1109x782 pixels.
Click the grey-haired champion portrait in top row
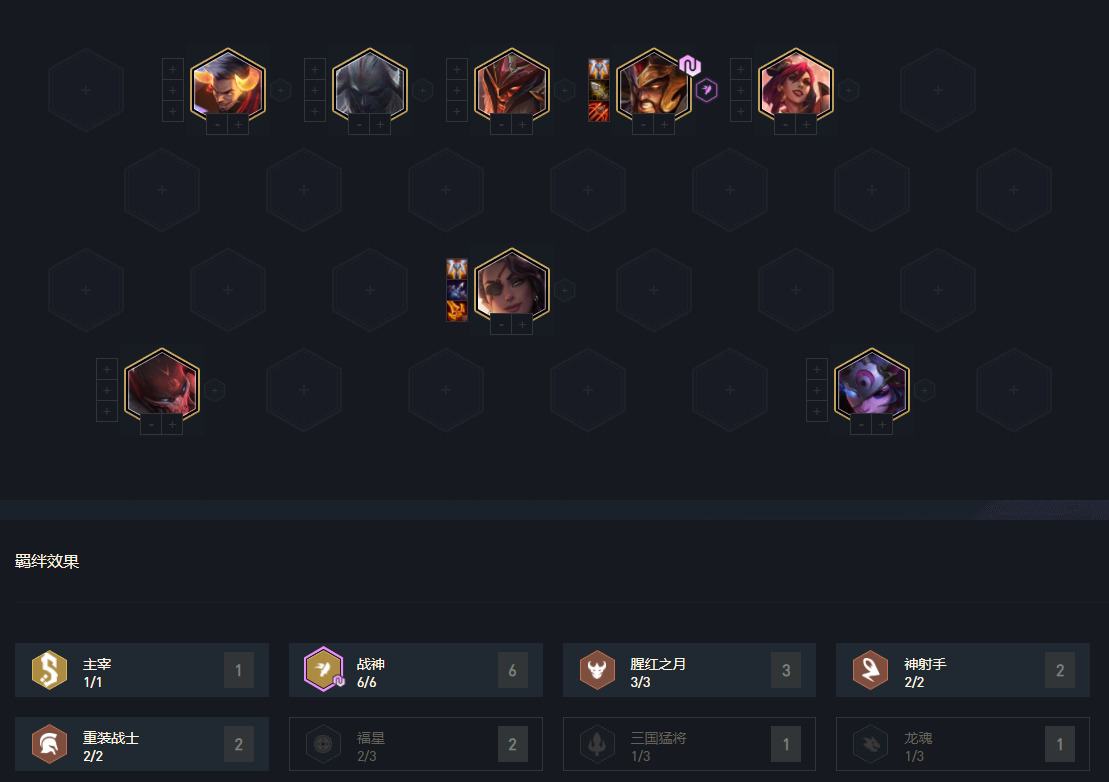[x=370, y=88]
